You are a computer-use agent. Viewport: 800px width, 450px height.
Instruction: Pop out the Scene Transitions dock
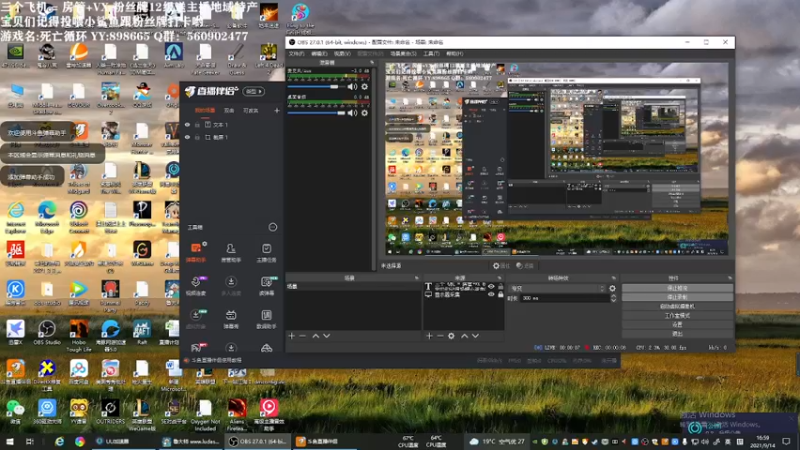coord(614,278)
